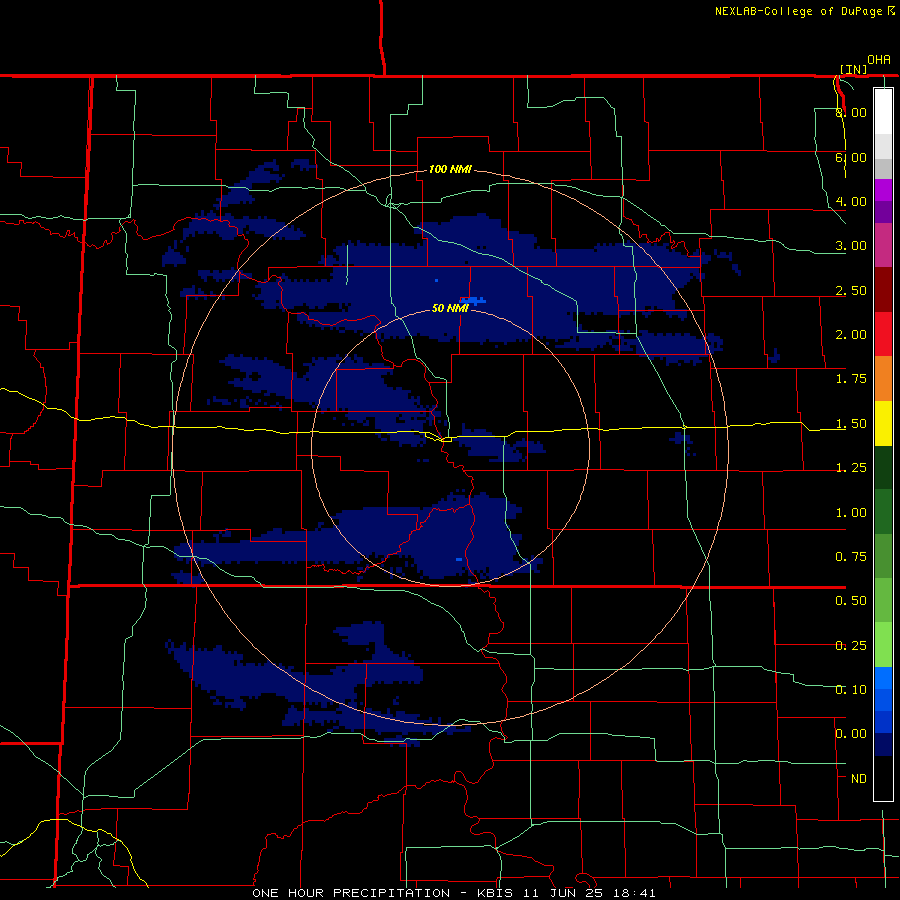Click the [IN] units label
The width and height of the screenshot is (900, 900).
(854, 69)
